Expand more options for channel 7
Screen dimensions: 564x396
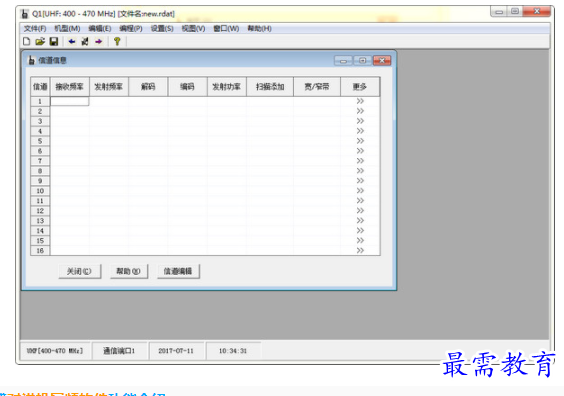[360, 161]
